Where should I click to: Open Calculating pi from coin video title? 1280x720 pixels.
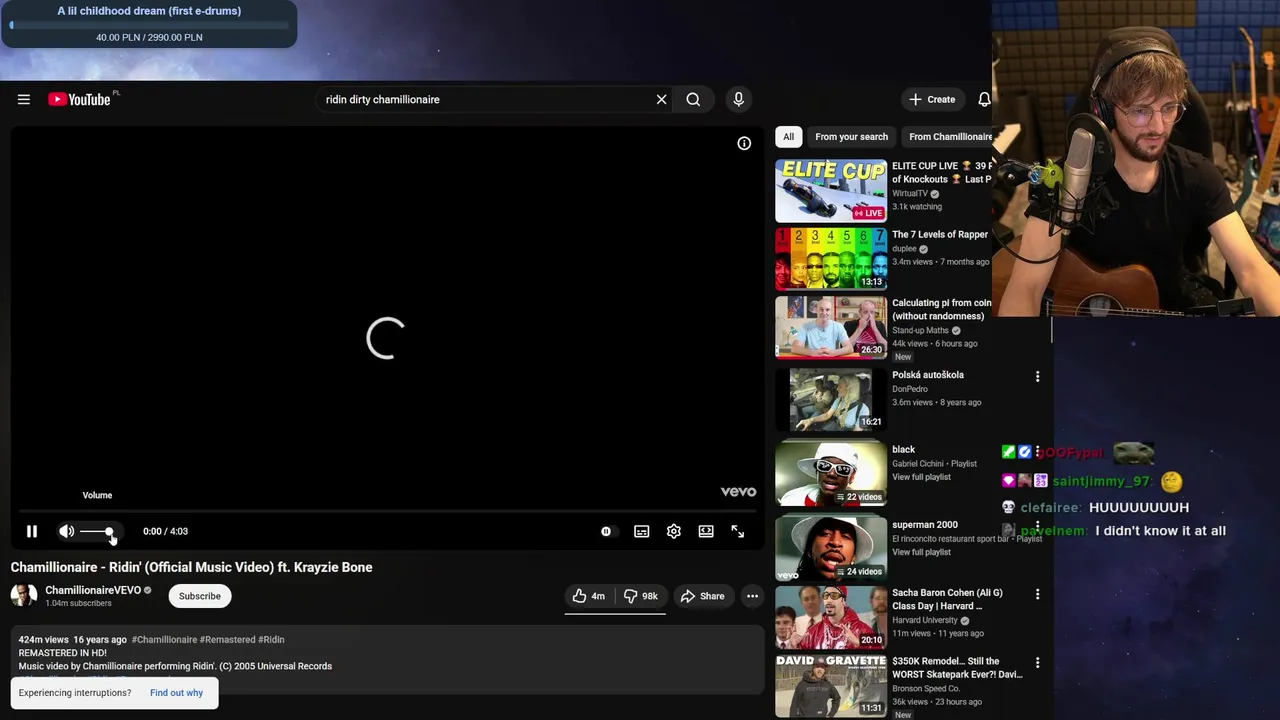[942, 309]
